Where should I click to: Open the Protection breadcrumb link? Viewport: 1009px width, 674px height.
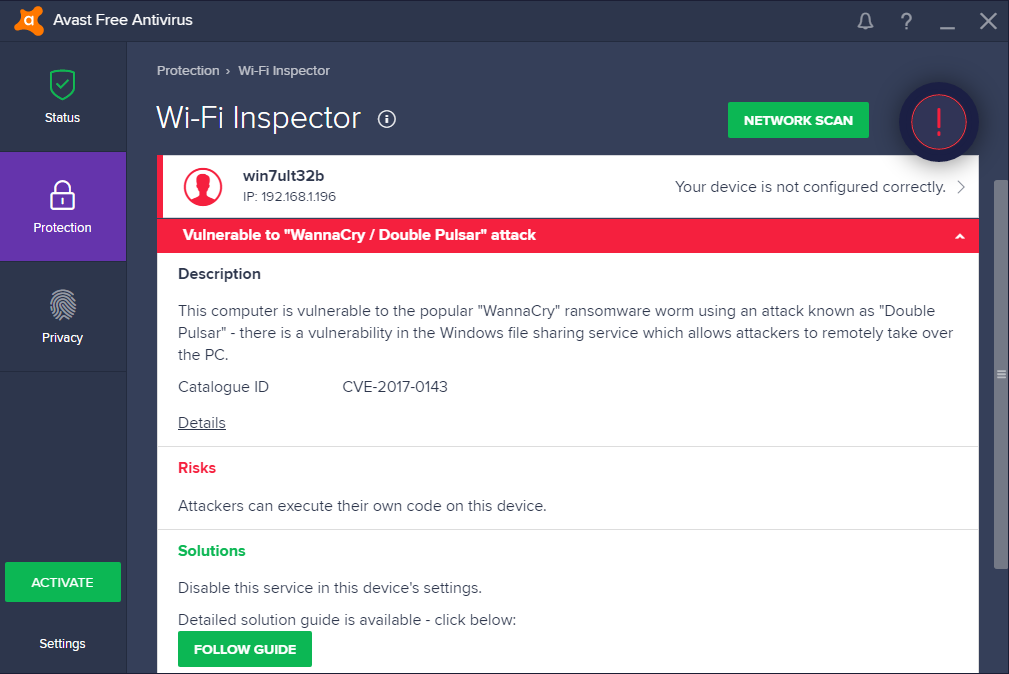[188, 70]
